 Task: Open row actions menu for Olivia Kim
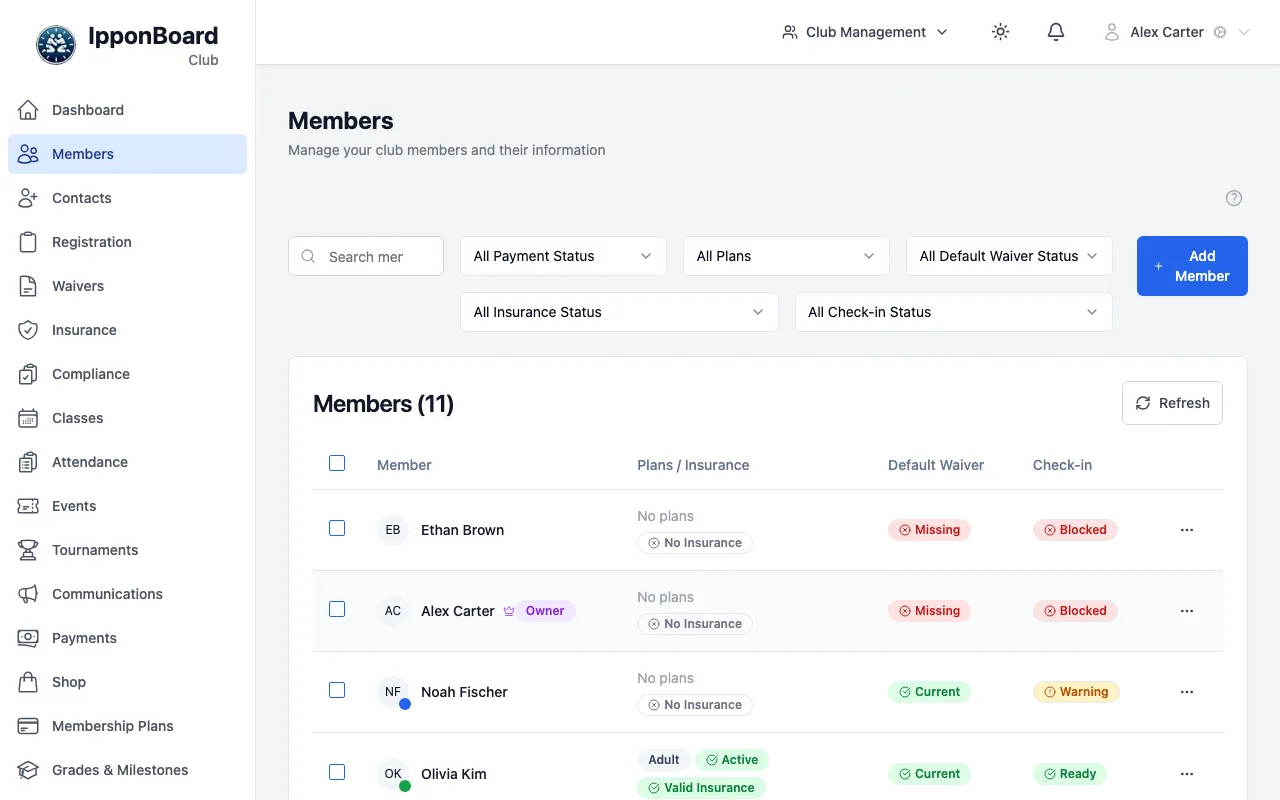(1187, 774)
